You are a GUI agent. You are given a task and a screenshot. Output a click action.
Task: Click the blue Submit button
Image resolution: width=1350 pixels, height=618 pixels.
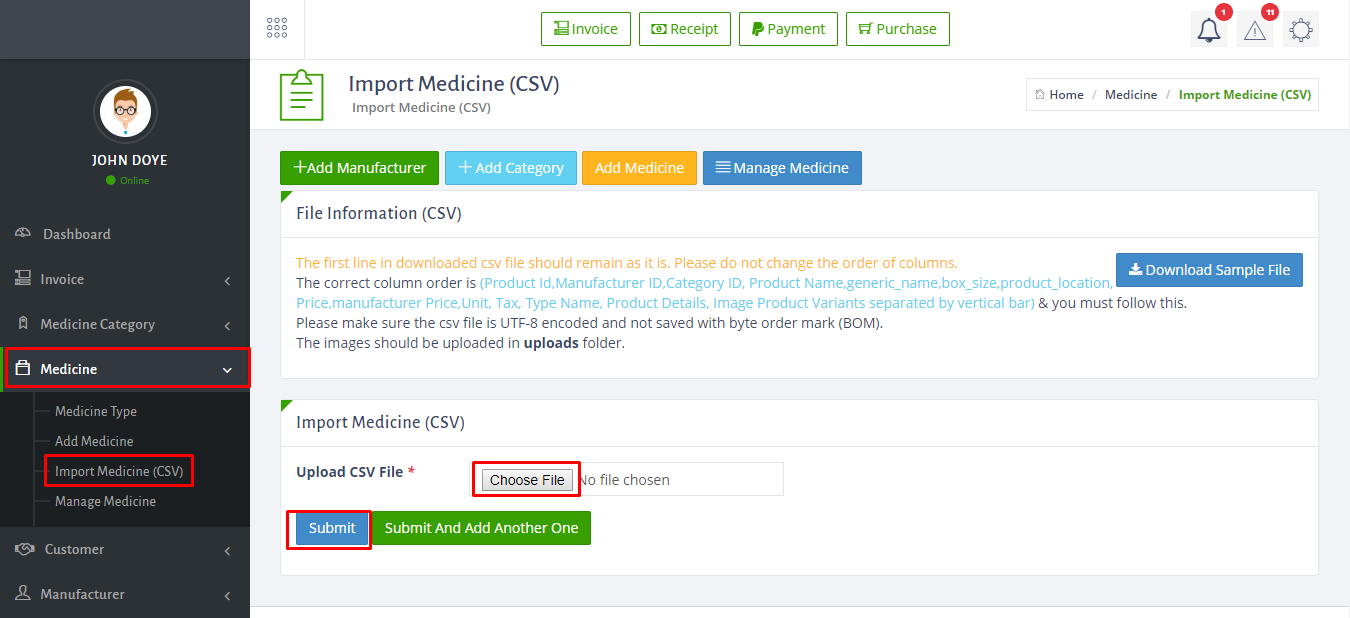332,528
